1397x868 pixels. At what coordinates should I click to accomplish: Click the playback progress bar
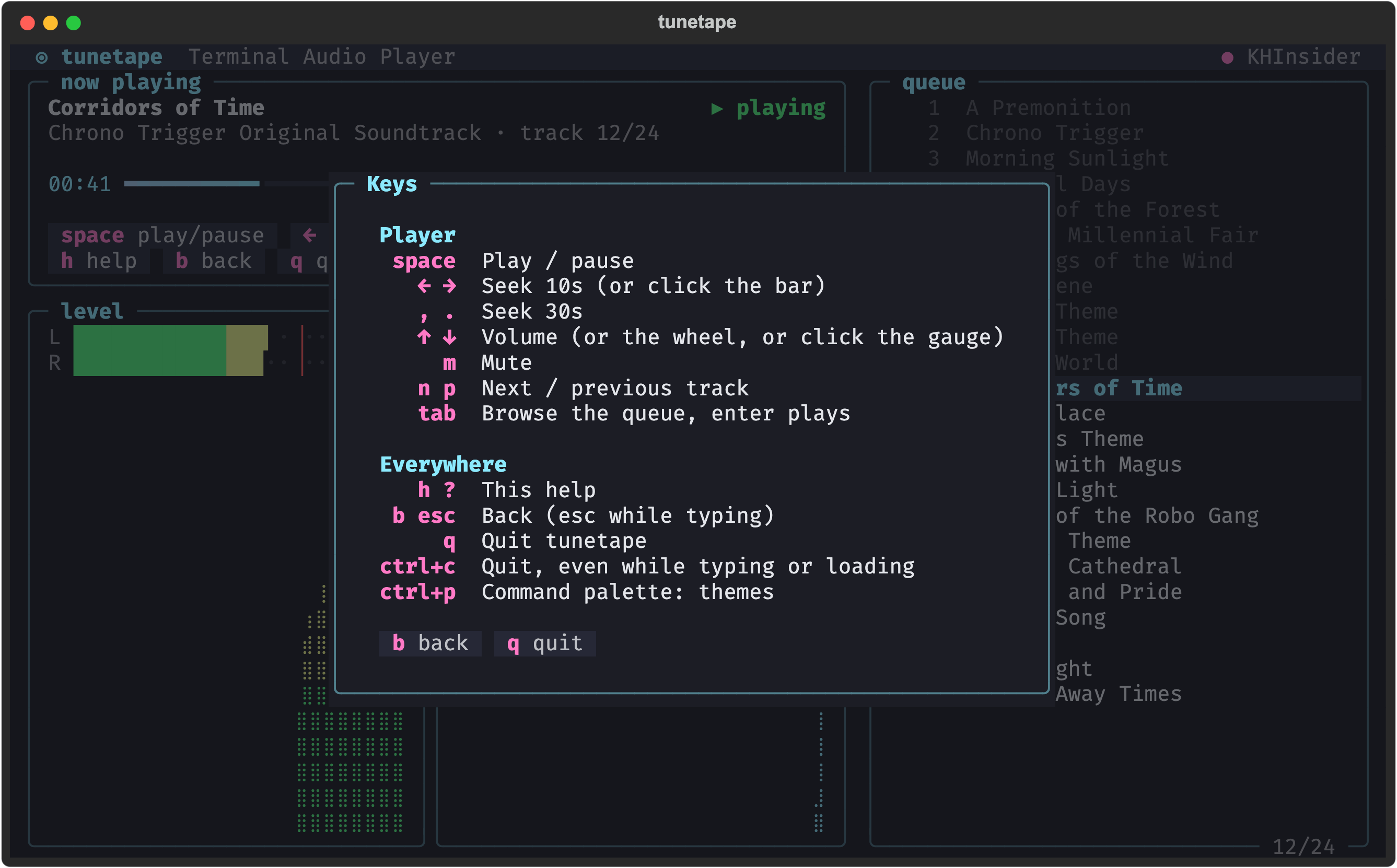pyautogui.click(x=227, y=184)
